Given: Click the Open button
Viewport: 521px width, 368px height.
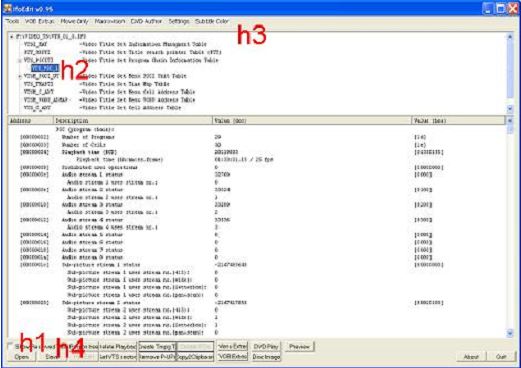Looking at the screenshot, I should coord(21,357).
